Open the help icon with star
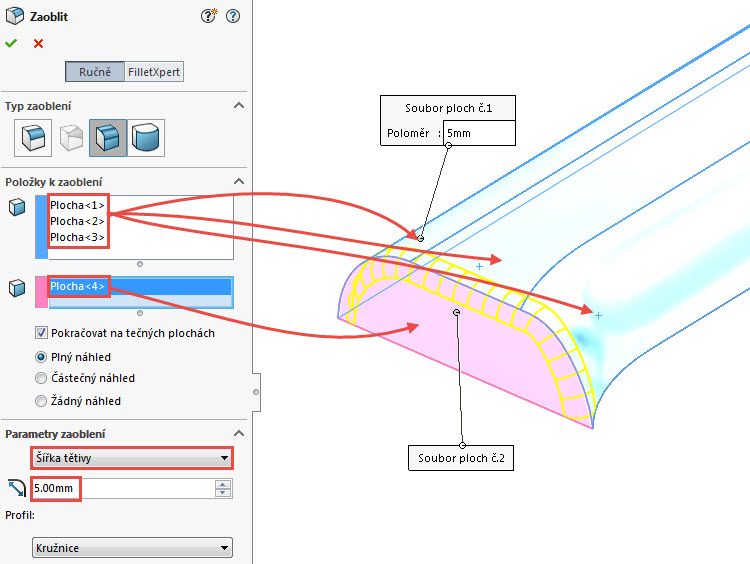Screen dimensions: 750x564 [209, 16]
